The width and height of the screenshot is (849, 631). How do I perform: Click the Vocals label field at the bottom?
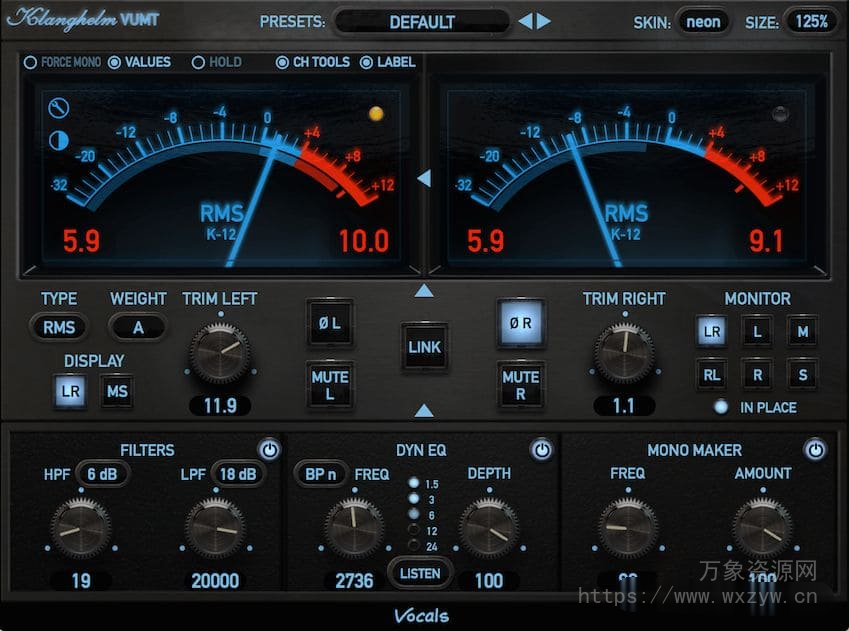(424, 616)
